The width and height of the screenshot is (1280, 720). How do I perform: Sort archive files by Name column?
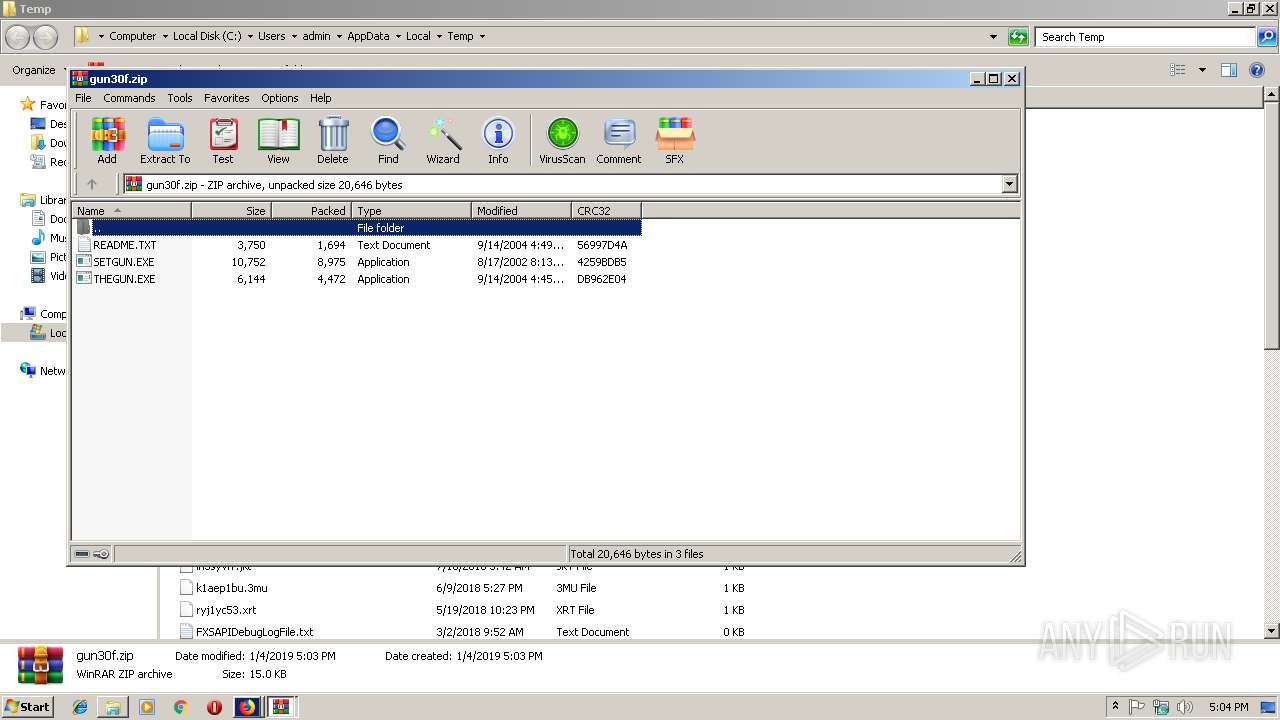pyautogui.click(x=131, y=211)
